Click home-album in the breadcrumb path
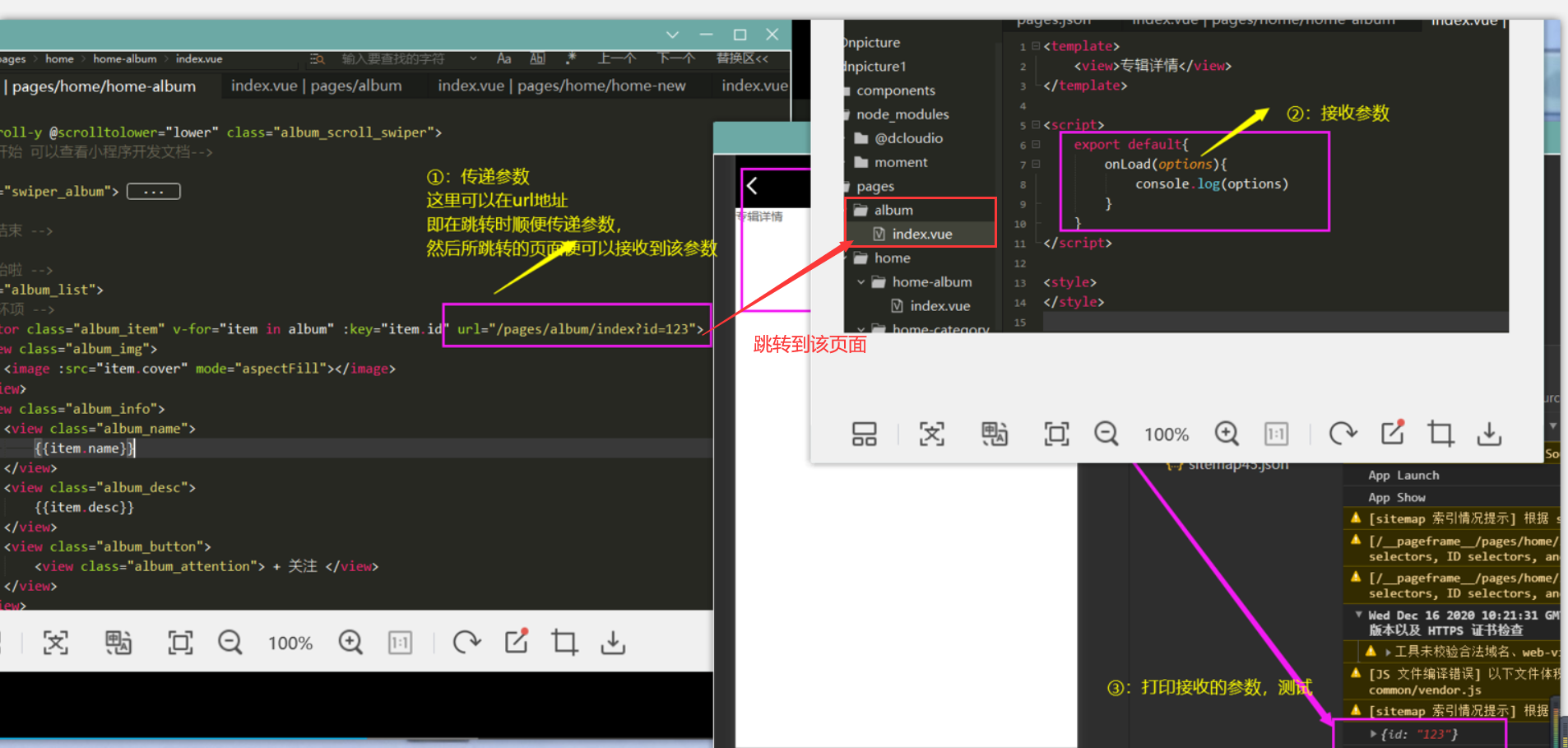 (125, 59)
